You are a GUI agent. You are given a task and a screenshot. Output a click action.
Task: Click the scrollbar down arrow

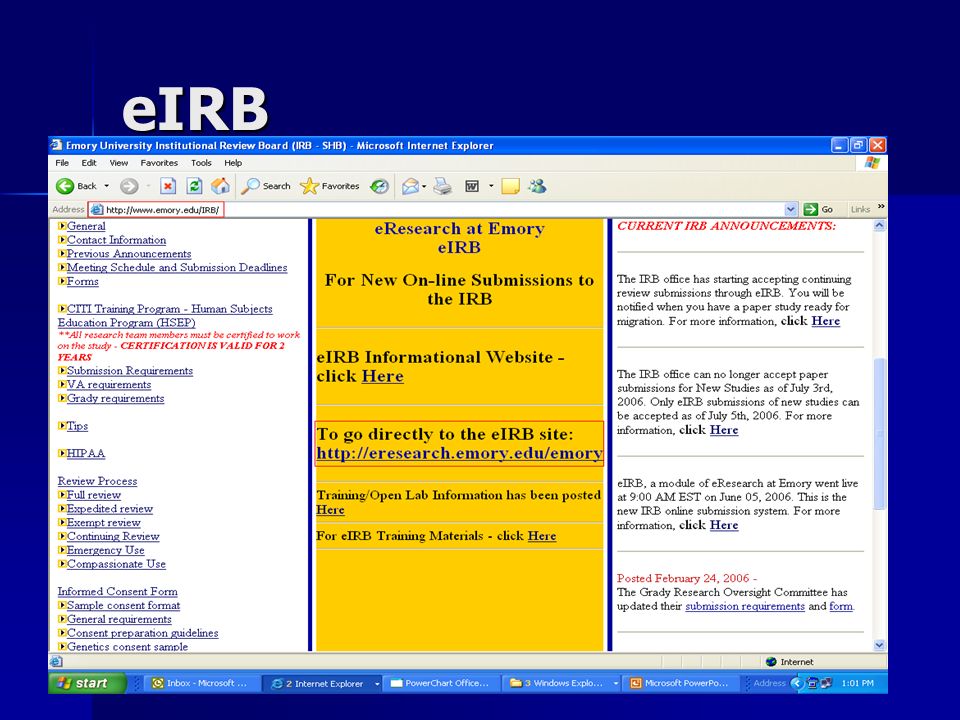[x=880, y=645]
